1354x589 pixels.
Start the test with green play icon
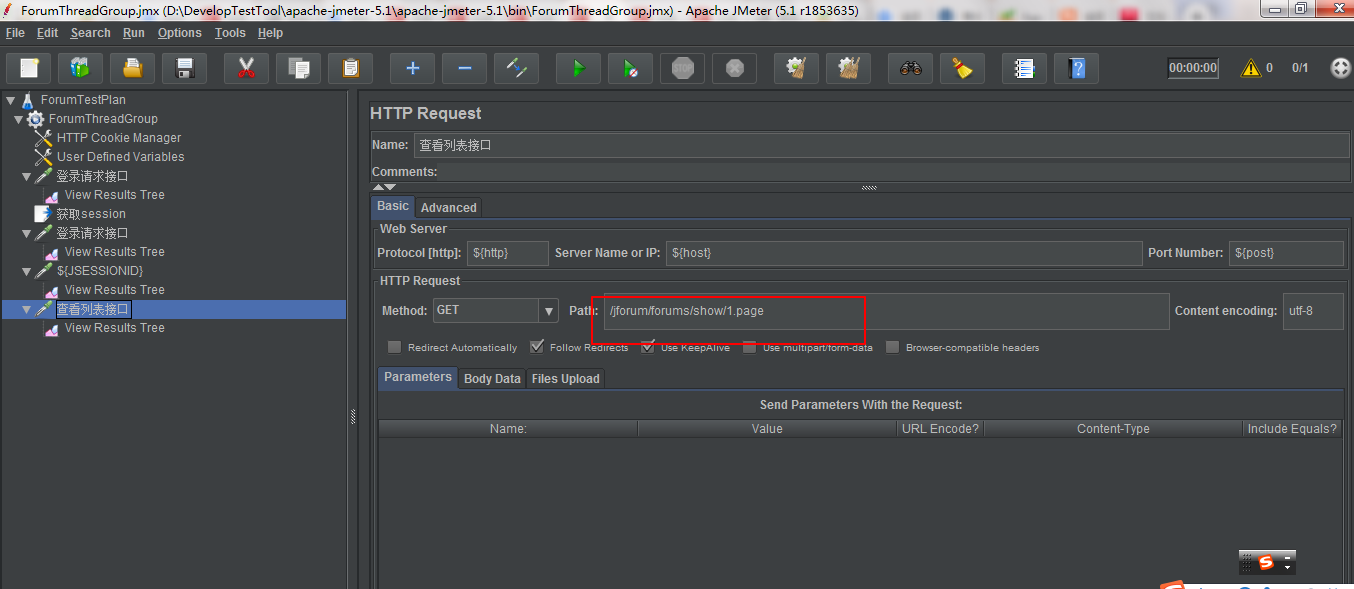[x=578, y=68]
